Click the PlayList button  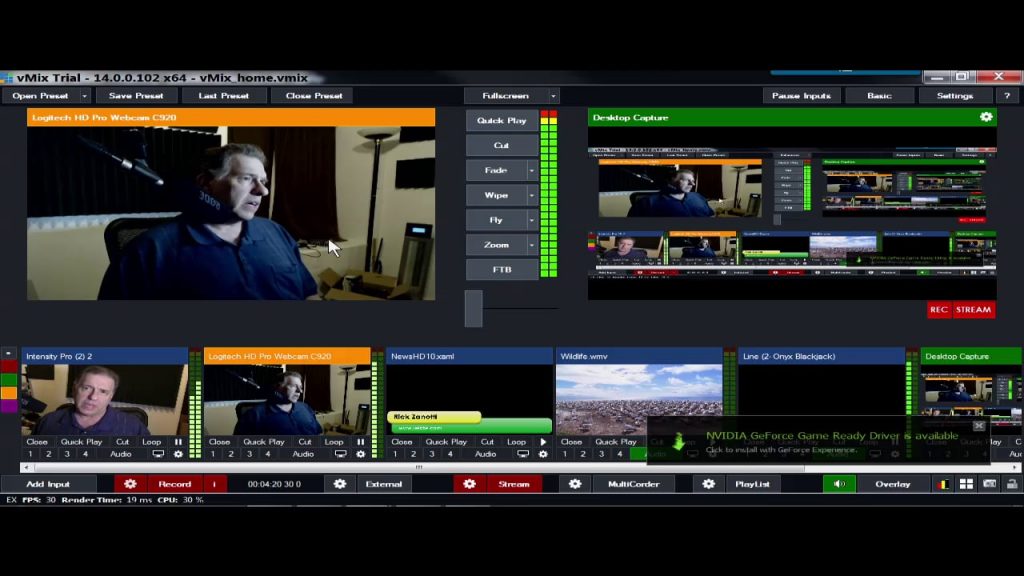click(752, 484)
